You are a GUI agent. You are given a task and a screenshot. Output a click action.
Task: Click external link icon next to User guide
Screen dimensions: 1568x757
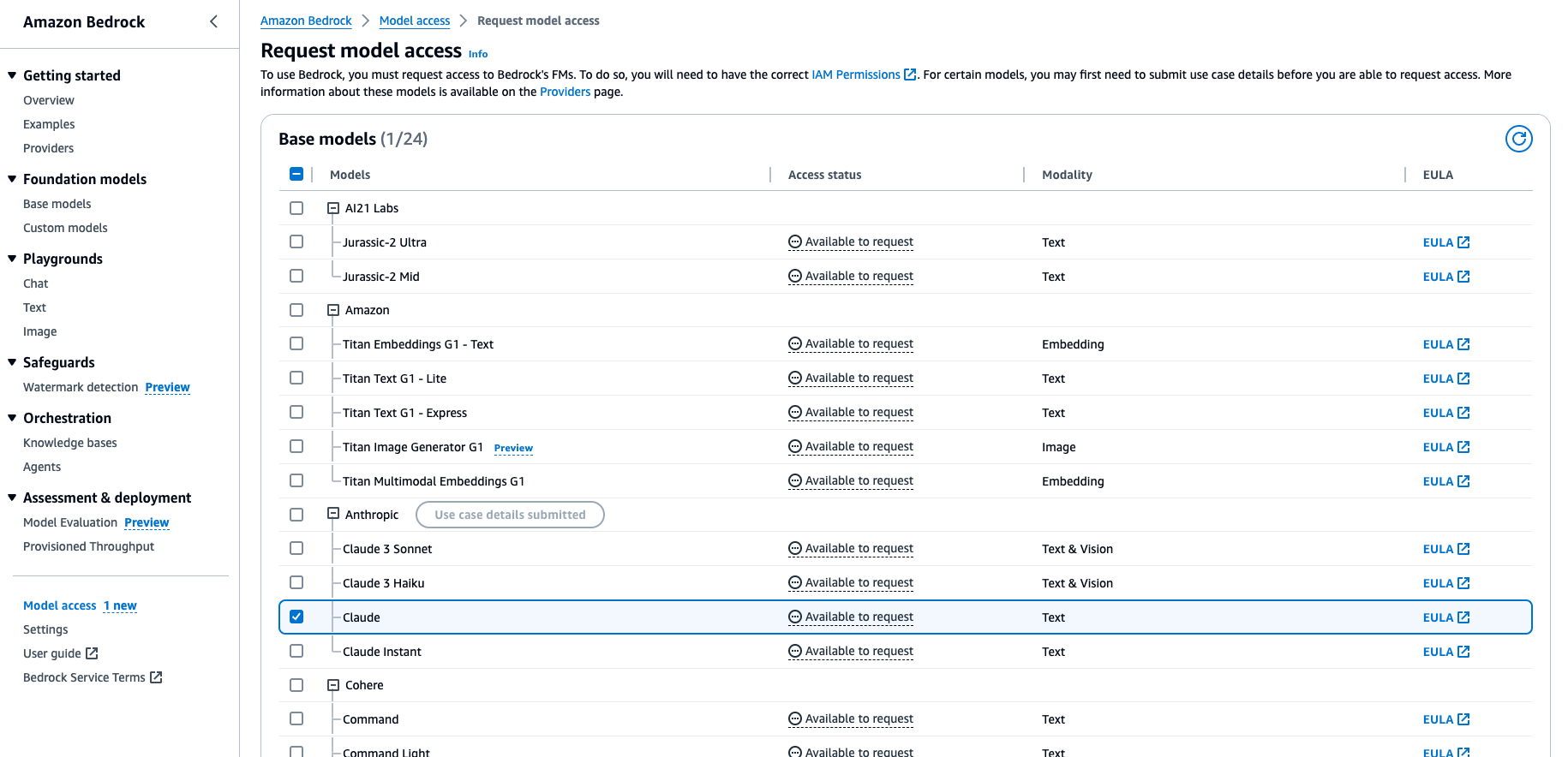(92, 653)
